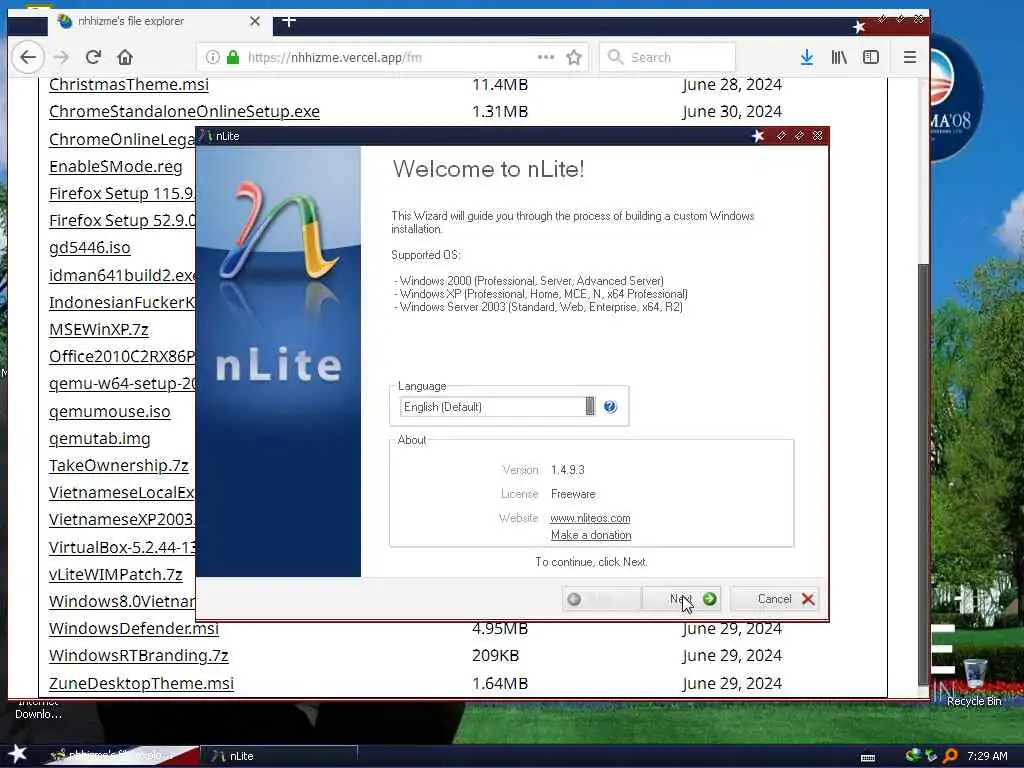Screen dimensions: 1024x768
Task: Open EnableSMode.reg file link
Action: click(x=116, y=167)
